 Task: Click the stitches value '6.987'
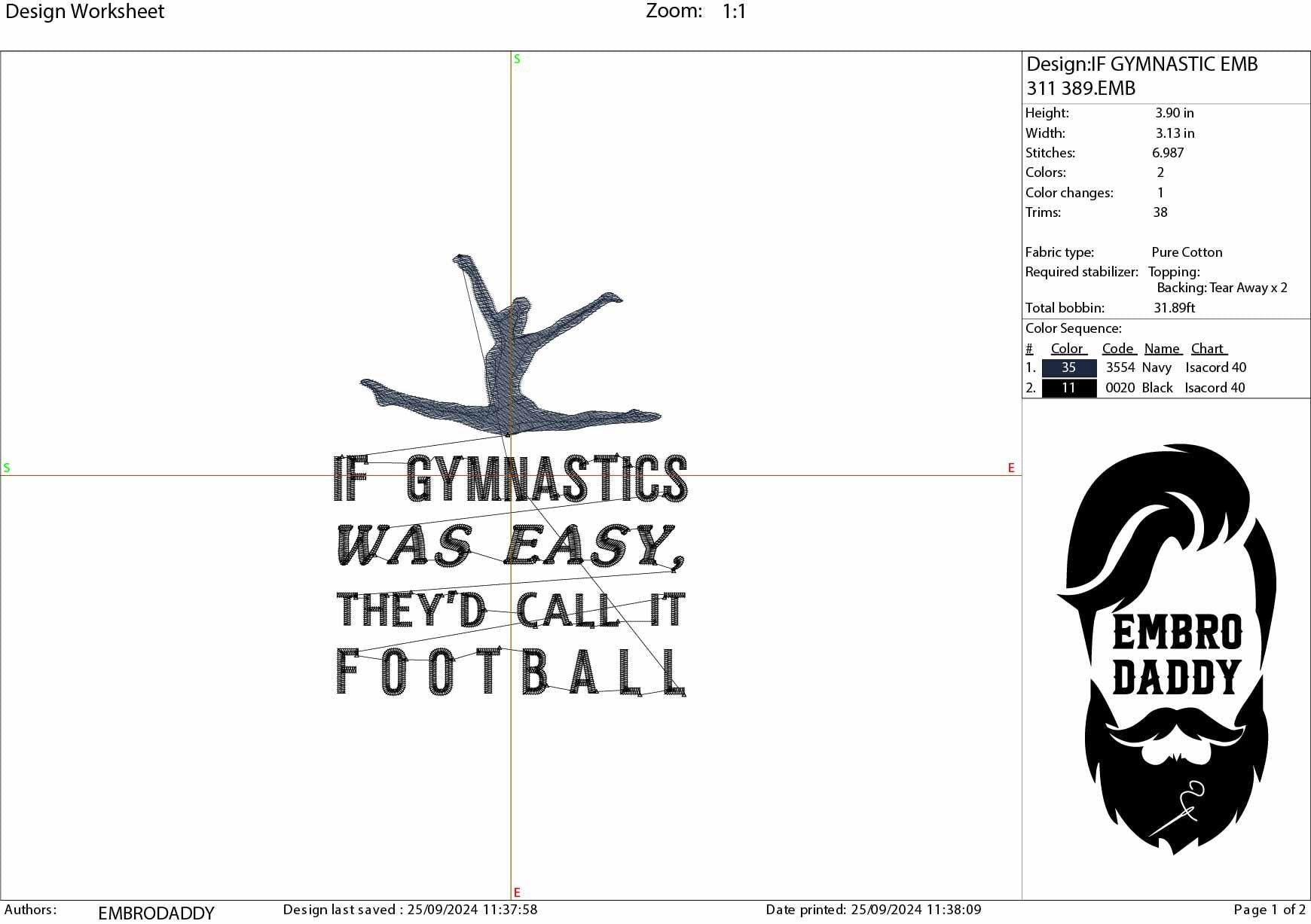point(1168,153)
